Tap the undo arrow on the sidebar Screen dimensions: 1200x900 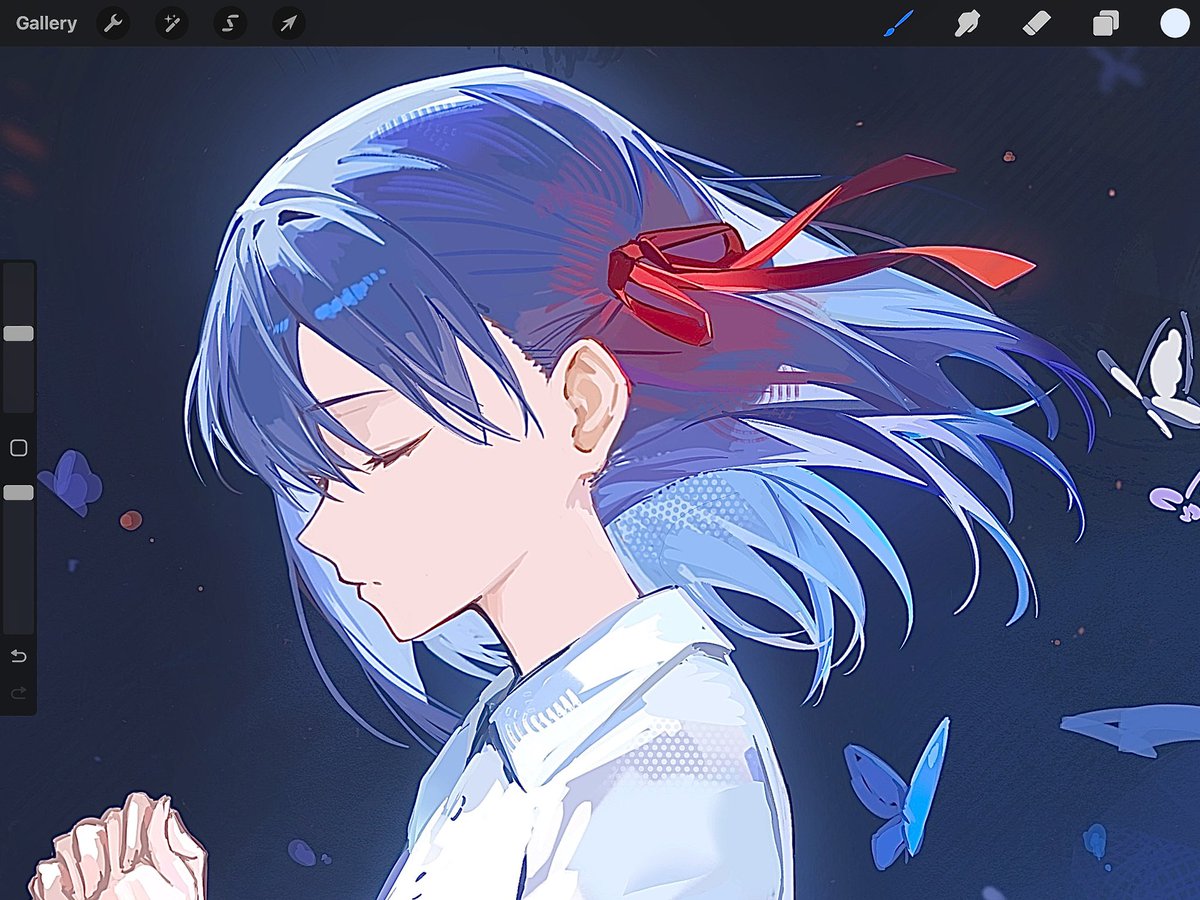tap(18, 656)
